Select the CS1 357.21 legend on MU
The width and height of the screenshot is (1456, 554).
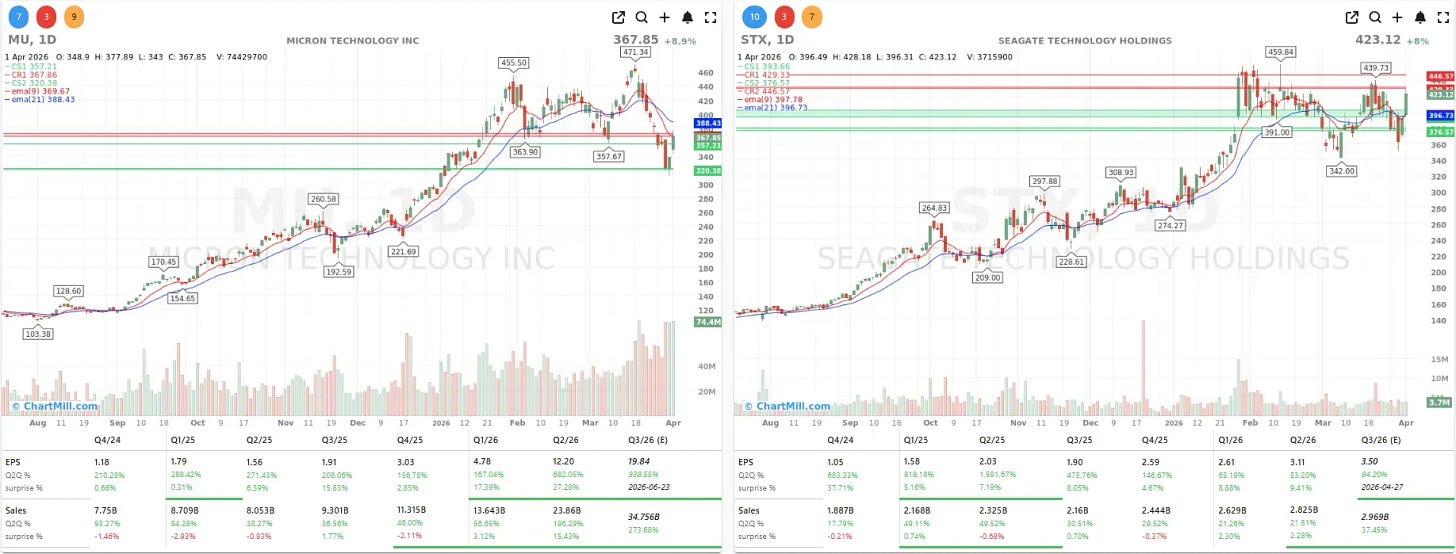point(30,66)
